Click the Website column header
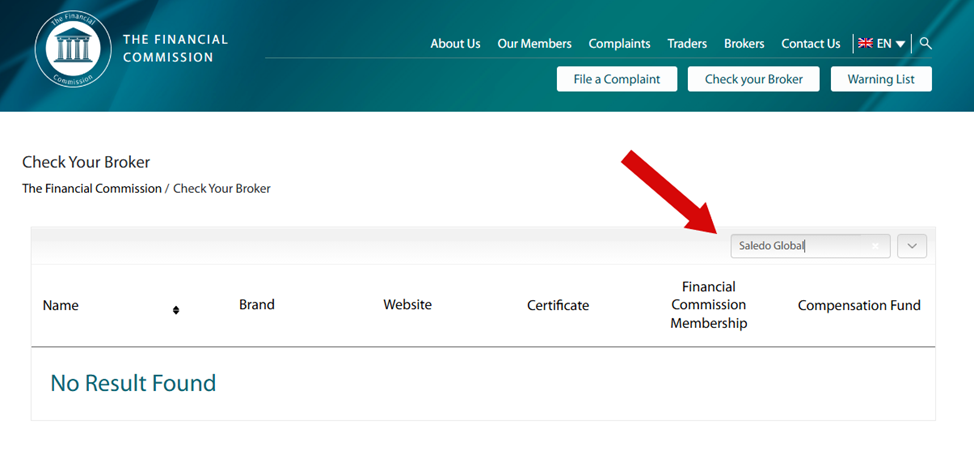This screenshot has height=476, width=974. pyautogui.click(x=407, y=304)
